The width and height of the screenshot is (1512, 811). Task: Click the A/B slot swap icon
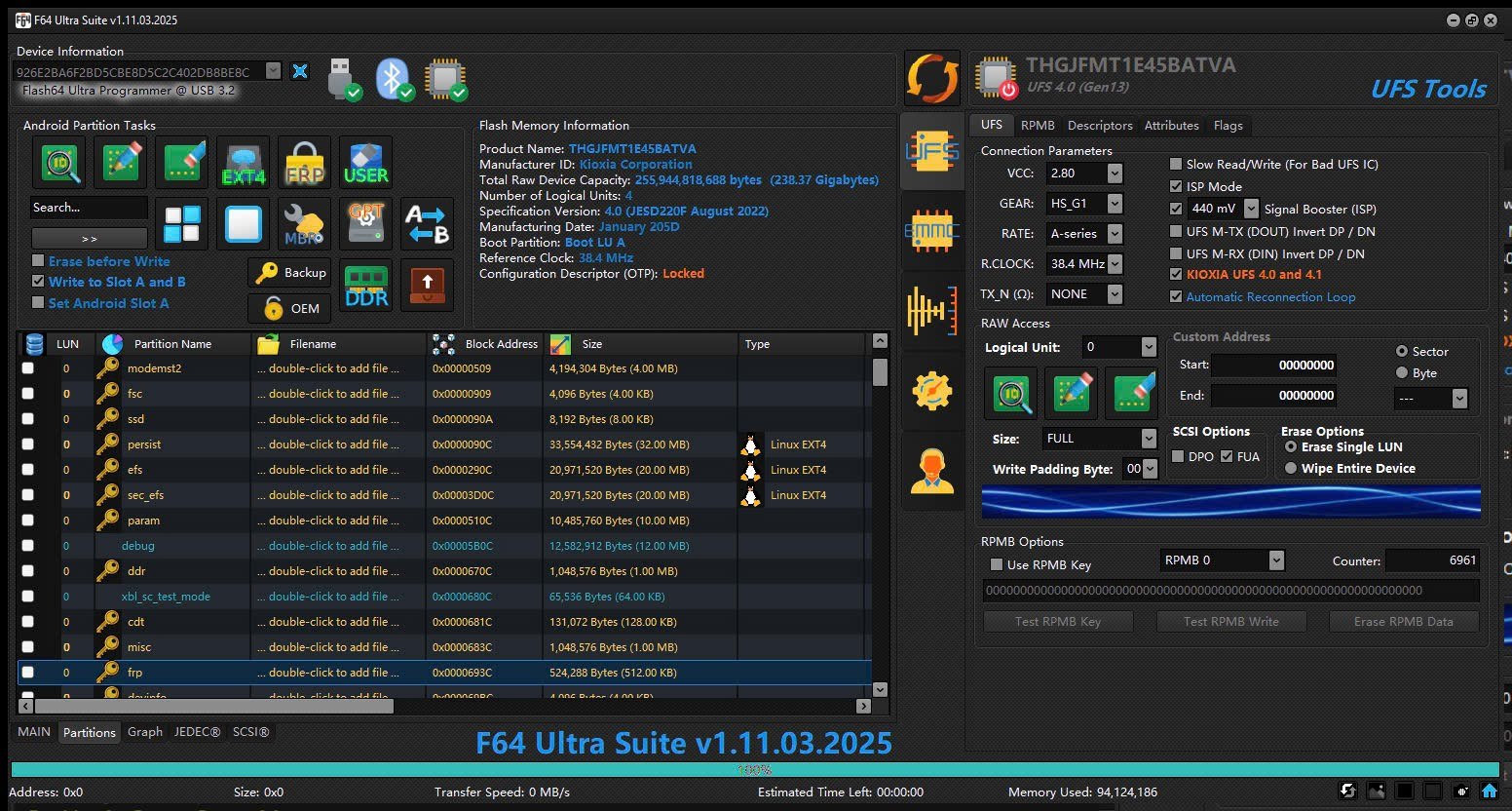pos(427,223)
